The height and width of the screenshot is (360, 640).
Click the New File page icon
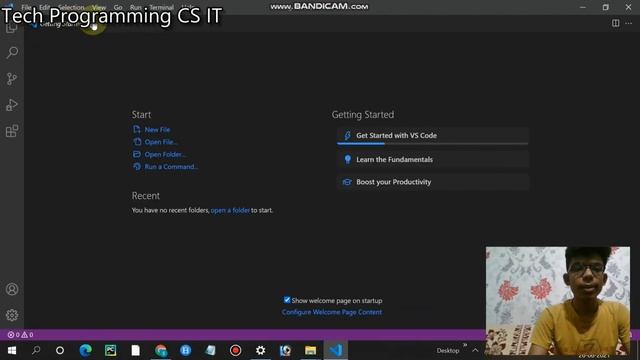[137, 129]
